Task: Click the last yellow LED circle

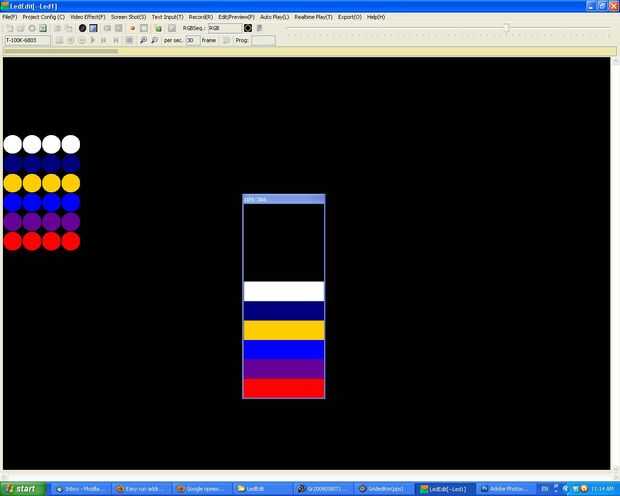Action: (x=71, y=183)
